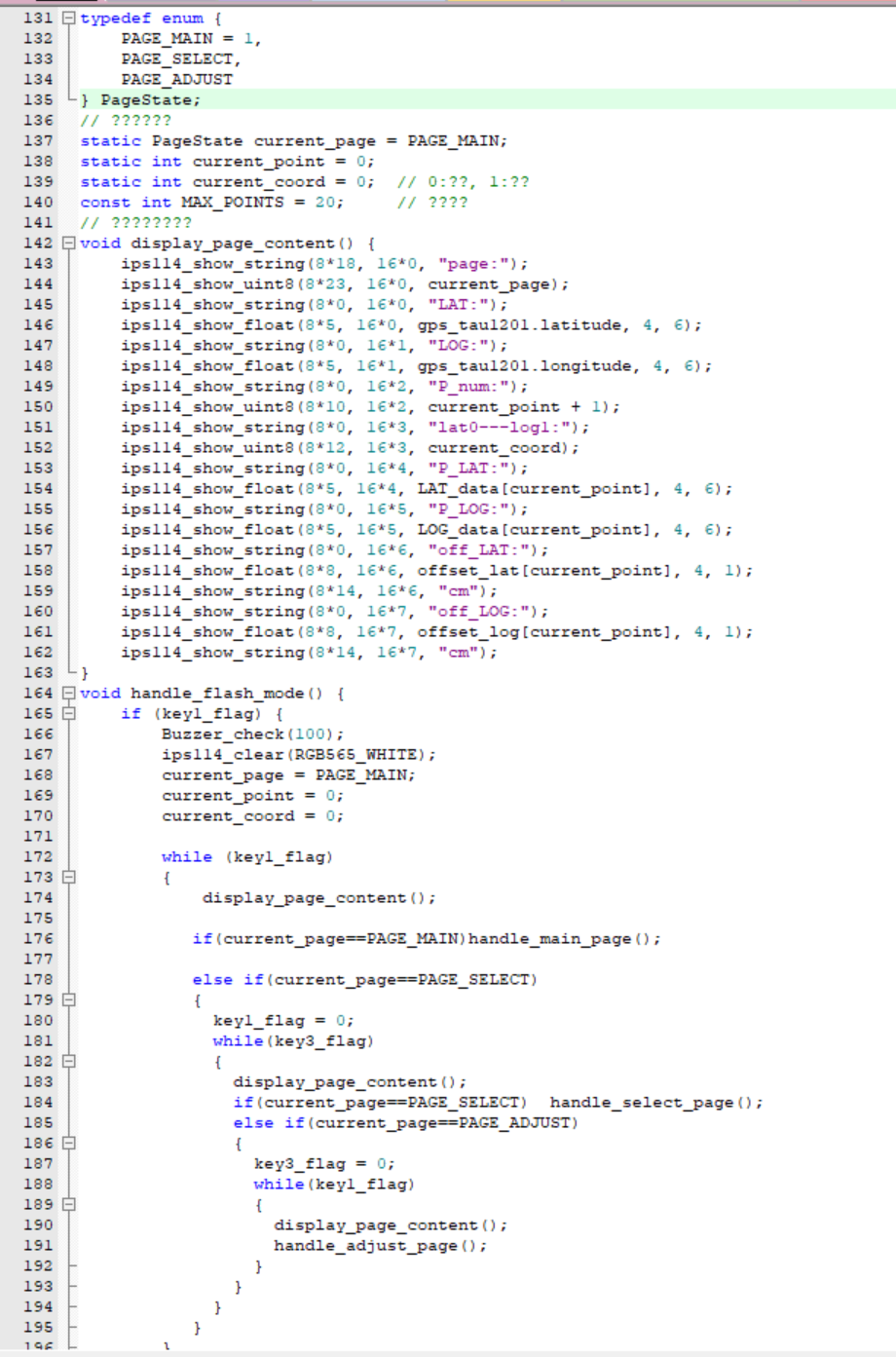This screenshot has height=1357, width=896.
Task: Fold the PAGE_ADJUST else-if block at line 186
Action: click(68, 1143)
